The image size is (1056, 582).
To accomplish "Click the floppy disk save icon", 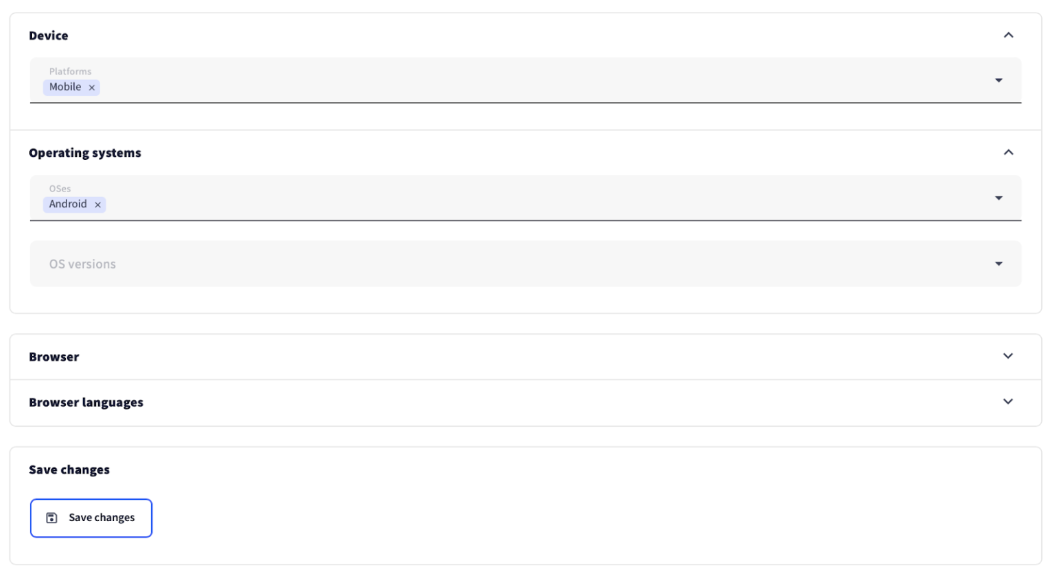I will tap(52, 518).
